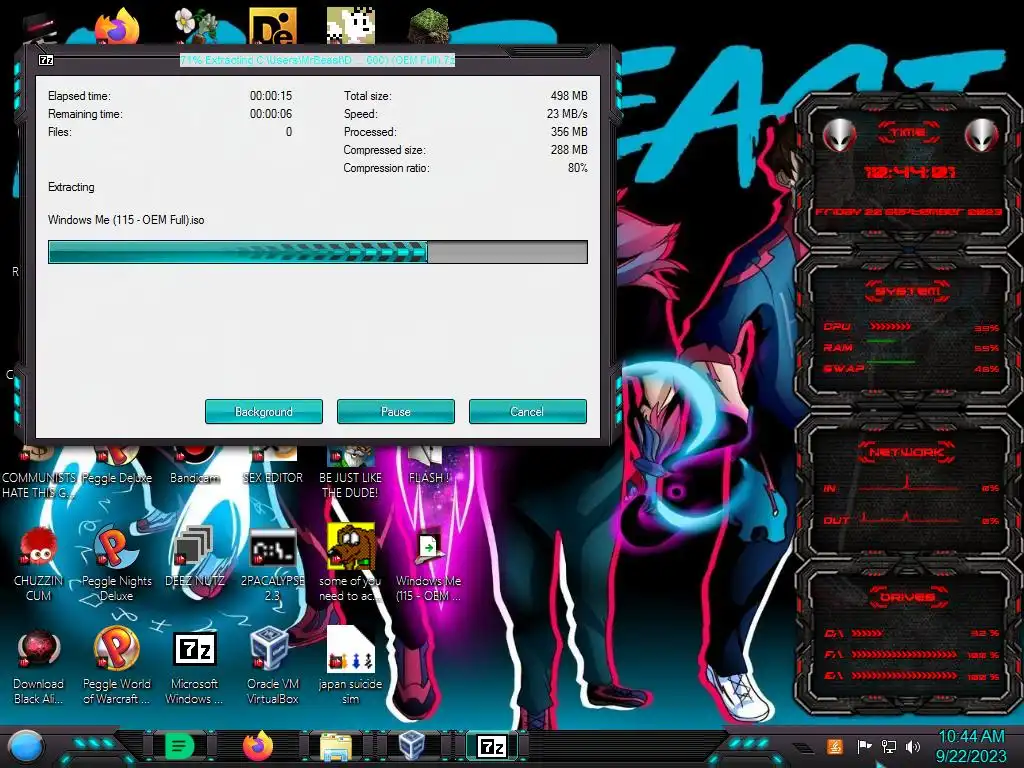Click the Total size value 498 MB
Image resolution: width=1024 pixels, height=768 pixels.
(569, 96)
